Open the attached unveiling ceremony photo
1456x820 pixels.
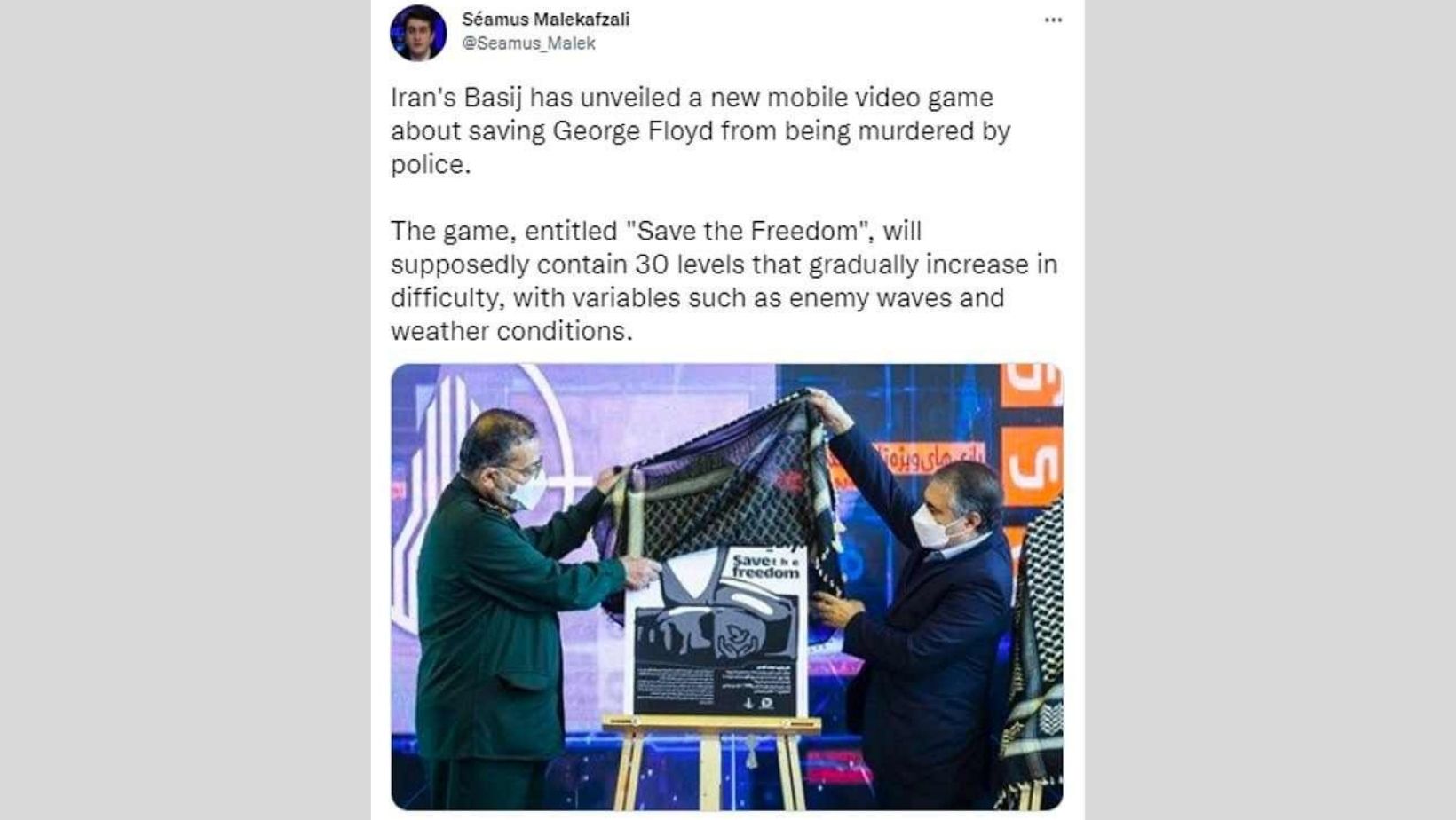click(727, 587)
